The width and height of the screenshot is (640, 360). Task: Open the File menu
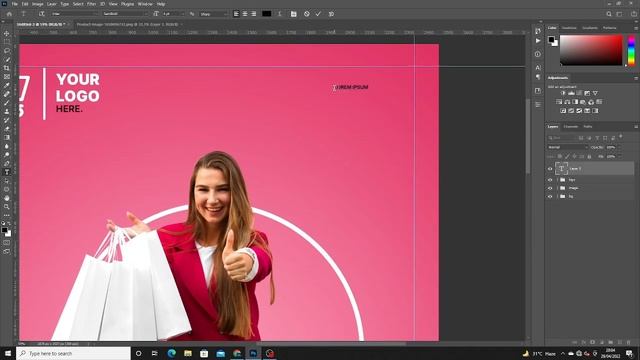pos(14,4)
